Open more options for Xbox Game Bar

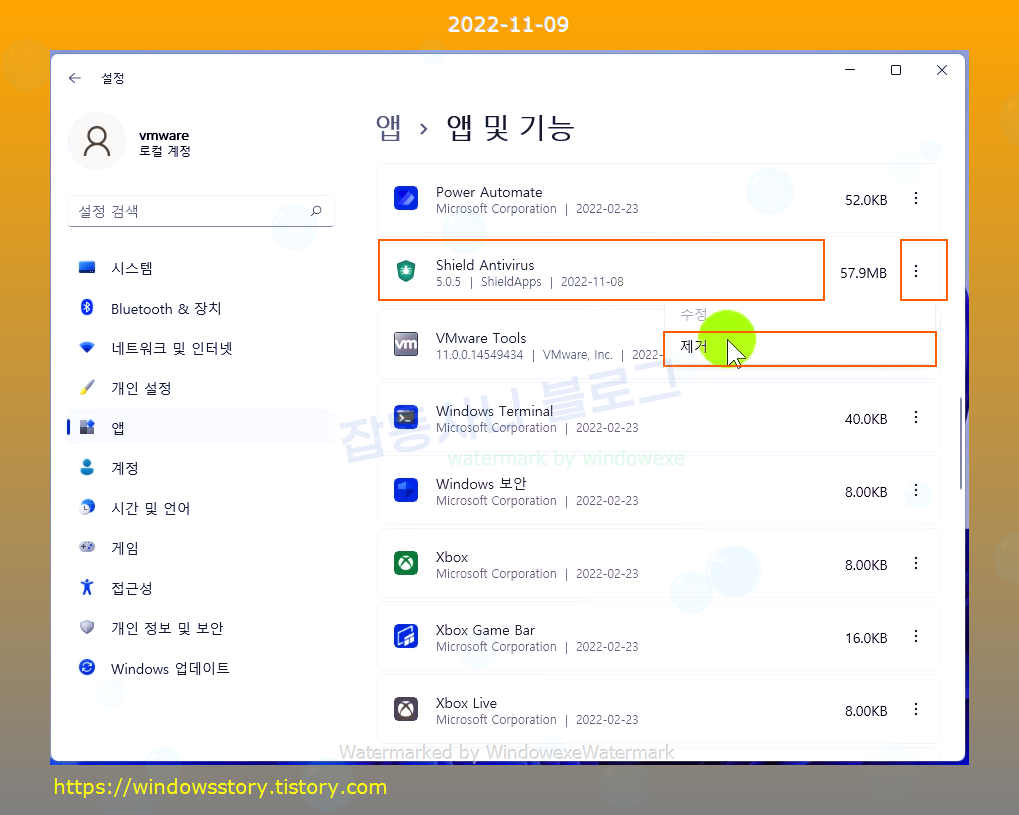tap(916, 636)
